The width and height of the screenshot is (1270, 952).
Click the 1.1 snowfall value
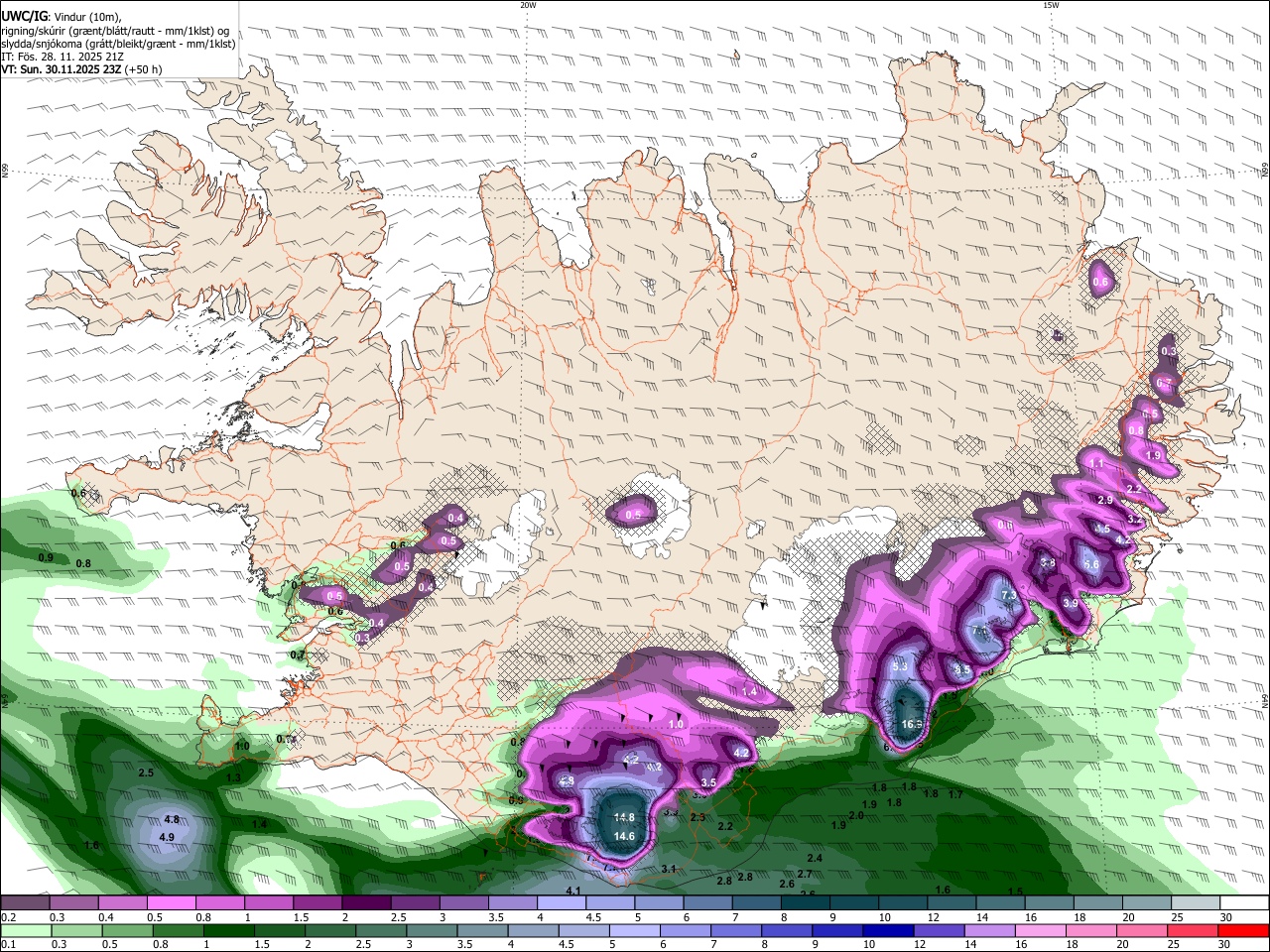(1096, 463)
